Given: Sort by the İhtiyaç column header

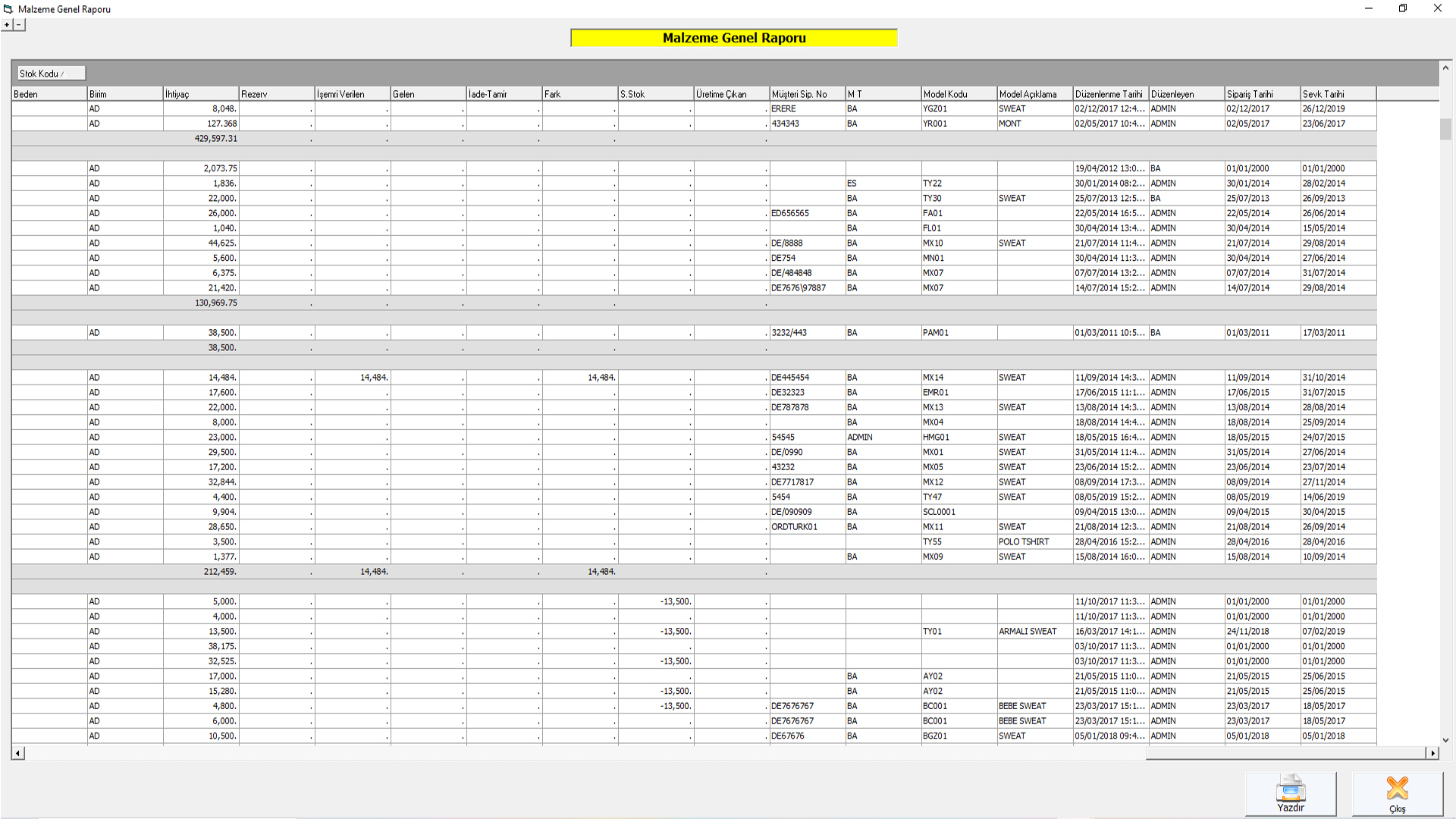Looking at the screenshot, I should 201,94.
